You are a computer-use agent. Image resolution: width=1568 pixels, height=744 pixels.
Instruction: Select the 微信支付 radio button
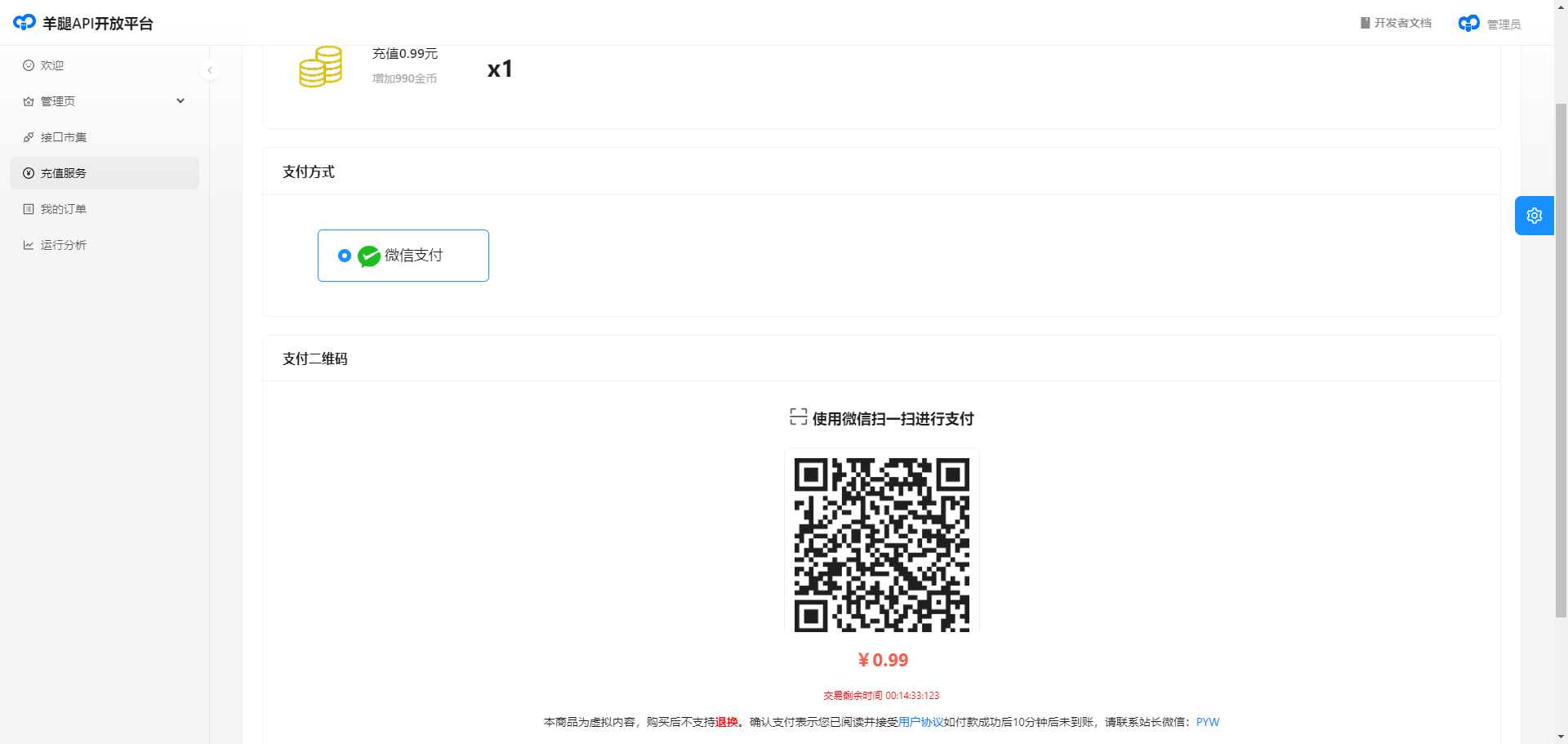coord(345,256)
